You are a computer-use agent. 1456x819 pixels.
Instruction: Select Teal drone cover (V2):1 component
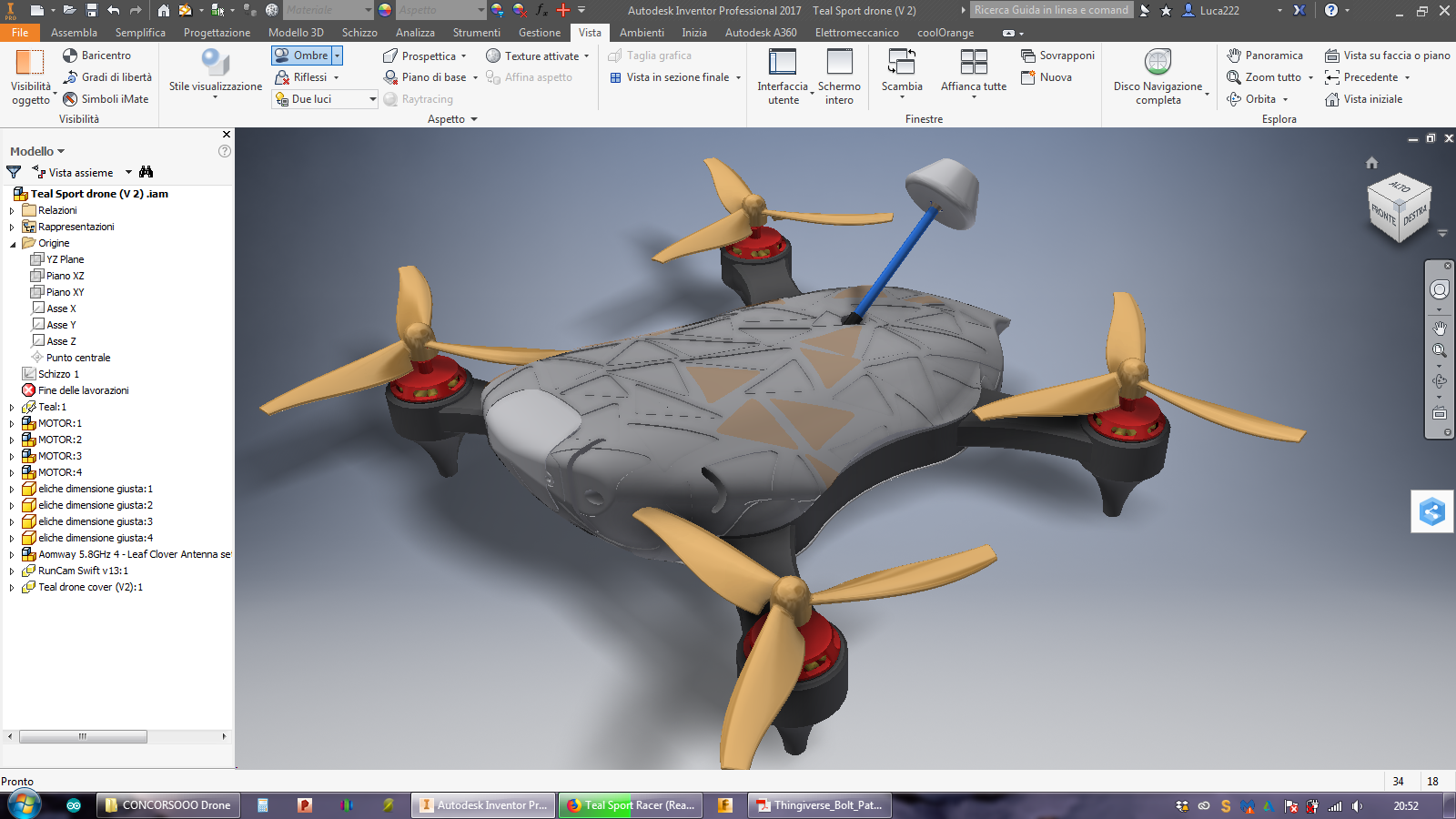pyautogui.click(x=90, y=587)
